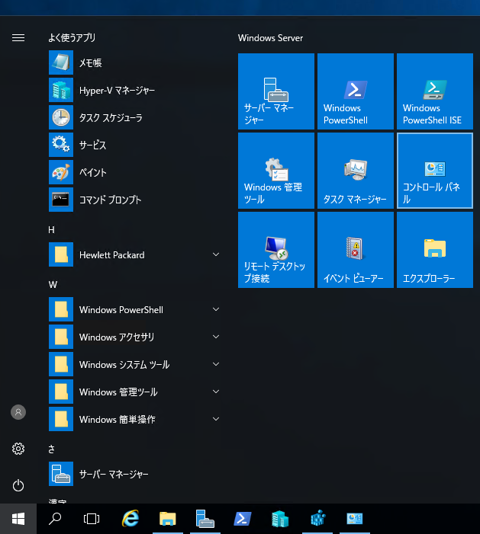
Task: Expand Windows アクセサリ folder chevron
Action: click(x=216, y=337)
